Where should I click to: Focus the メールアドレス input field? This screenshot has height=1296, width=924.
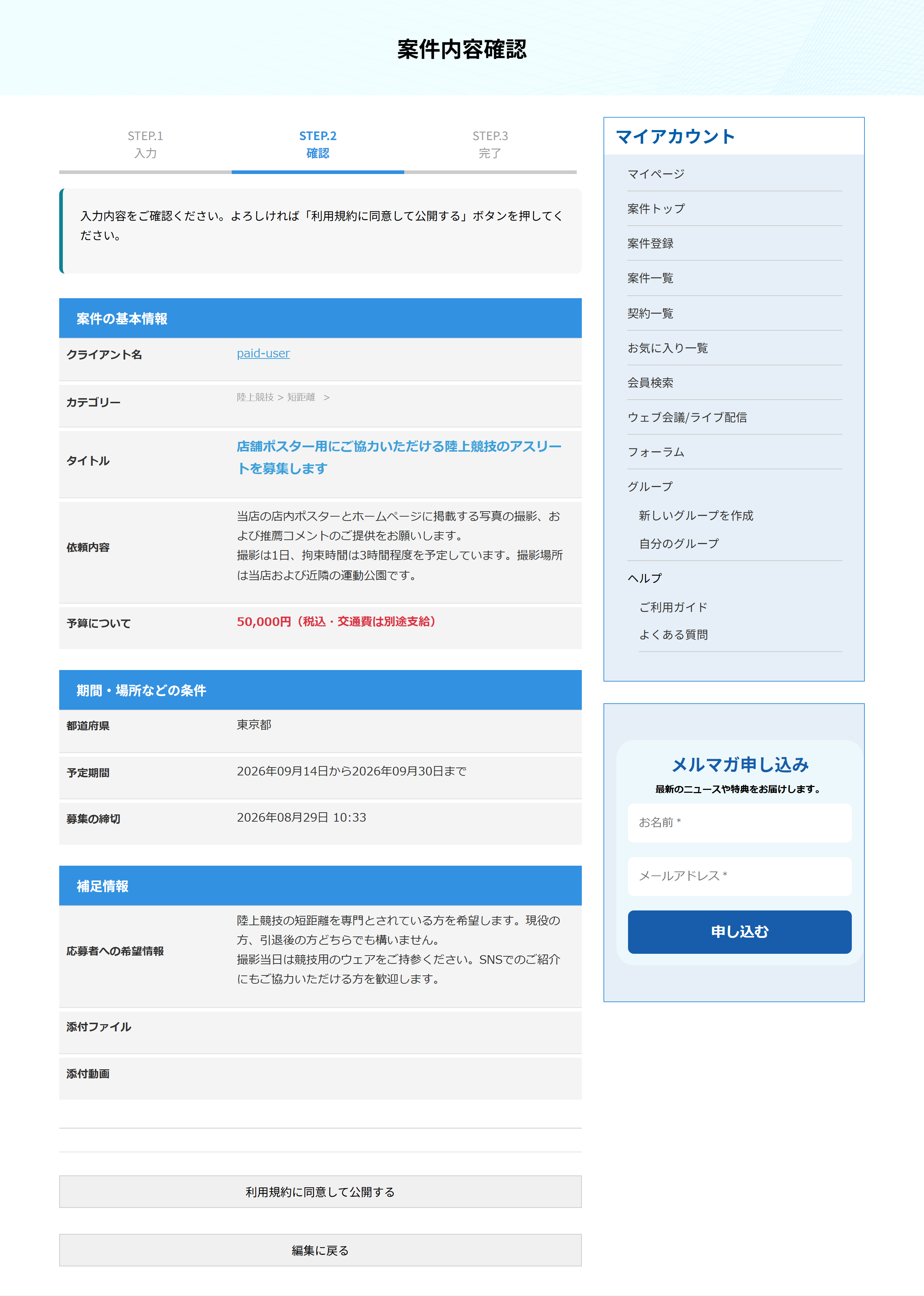click(x=739, y=876)
